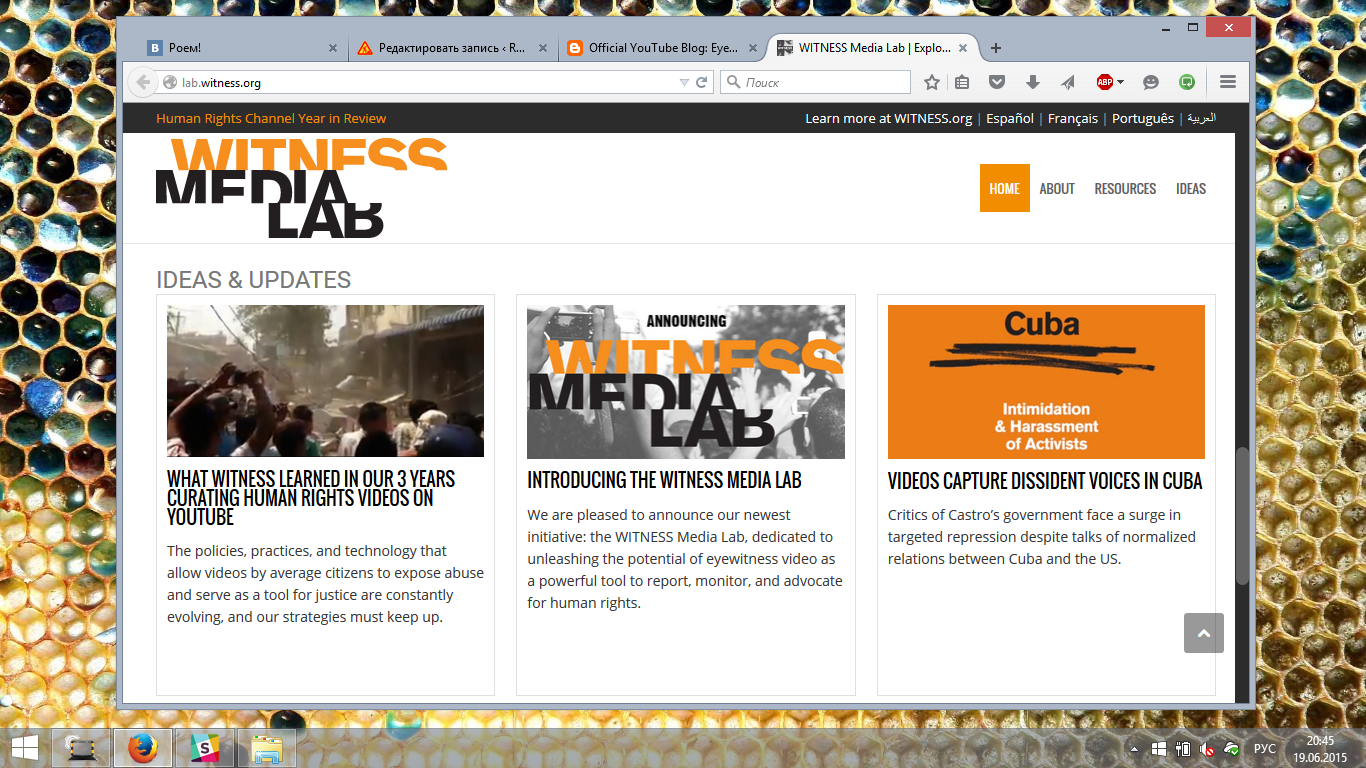Click the Announcing WITNESS Media Lab thumbnail
The image size is (1366, 768).
click(686, 382)
